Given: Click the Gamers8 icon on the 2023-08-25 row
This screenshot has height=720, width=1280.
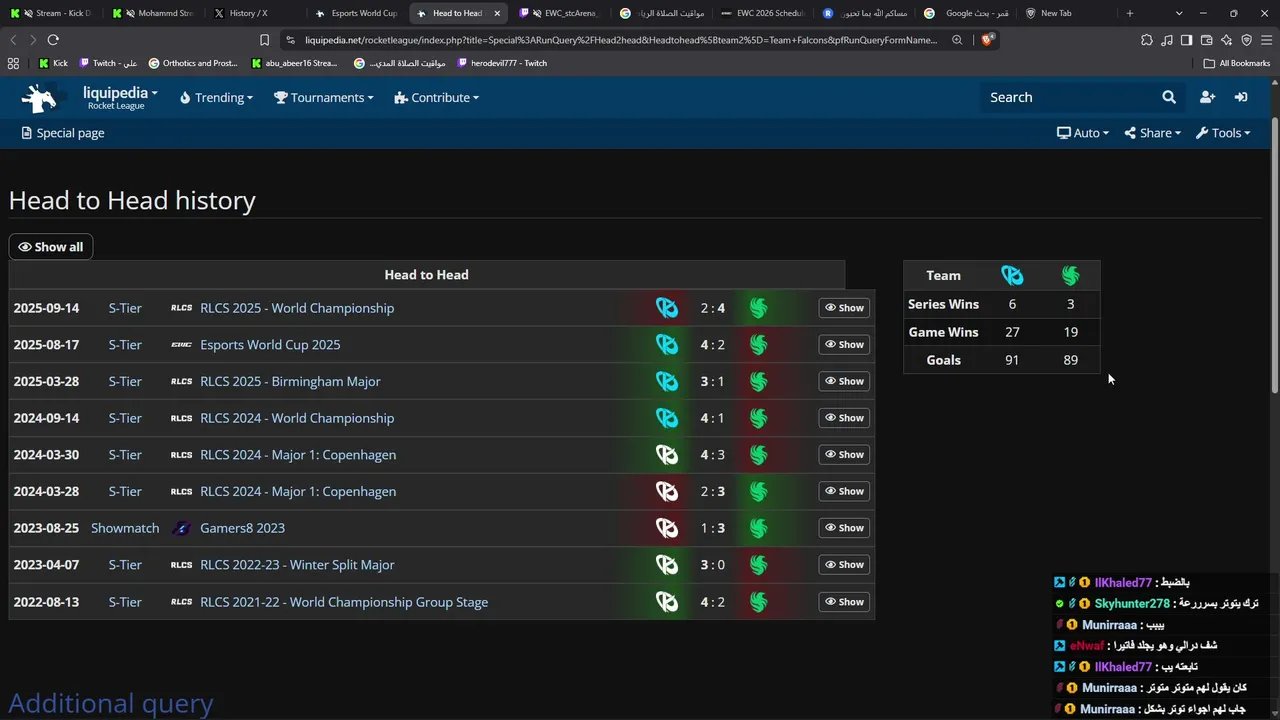Looking at the screenshot, I should [x=181, y=528].
